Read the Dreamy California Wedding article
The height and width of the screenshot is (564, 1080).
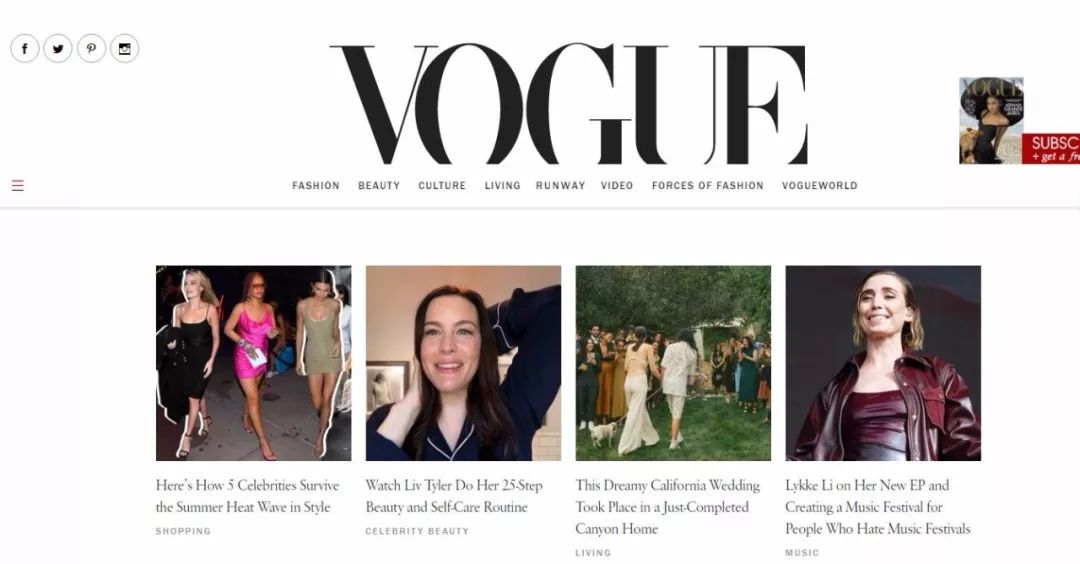667,507
